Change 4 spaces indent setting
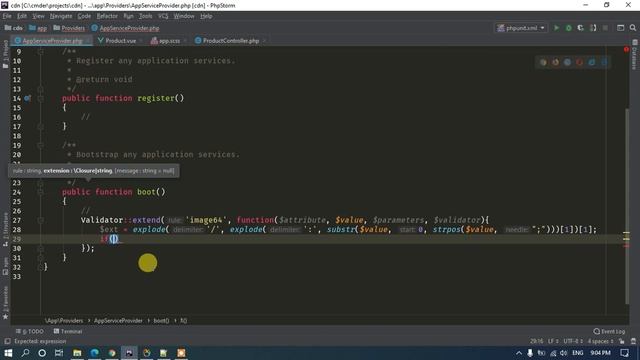The image size is (640, 360). (x=600, y=341)
